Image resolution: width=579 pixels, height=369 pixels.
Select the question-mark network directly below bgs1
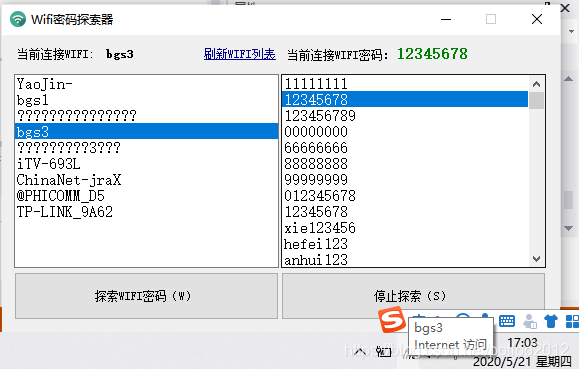[x=146, y=116]
